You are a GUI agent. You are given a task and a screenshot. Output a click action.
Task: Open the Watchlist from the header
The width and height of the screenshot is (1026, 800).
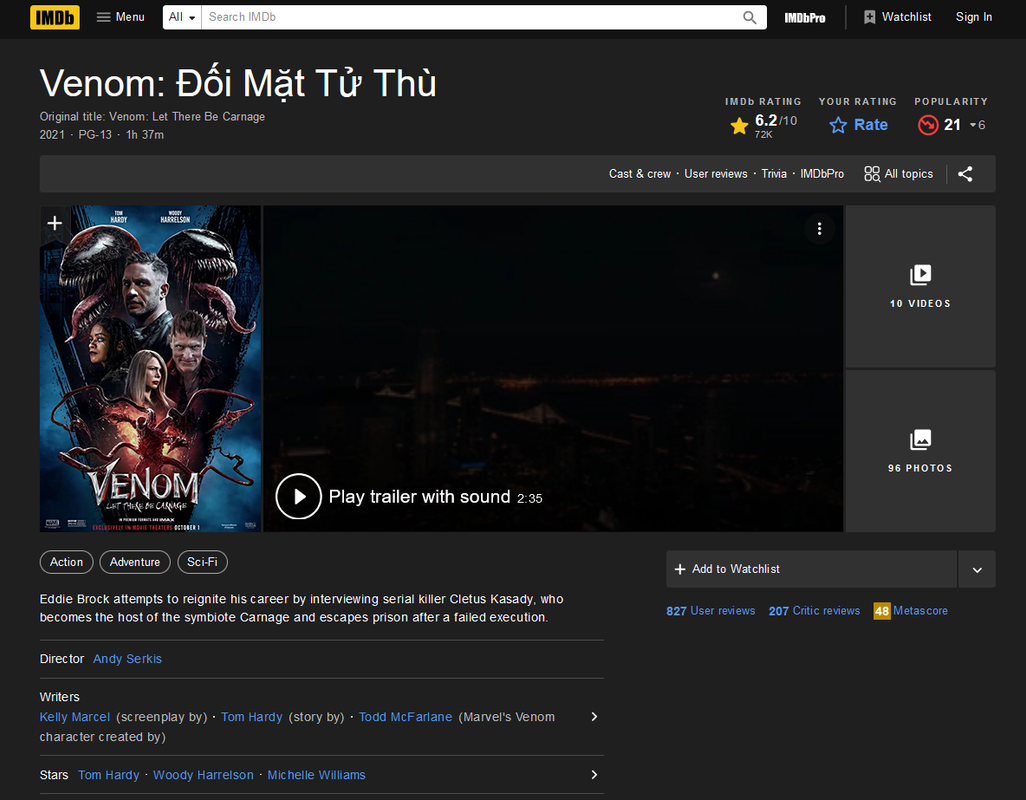click(x=897, y=17)
